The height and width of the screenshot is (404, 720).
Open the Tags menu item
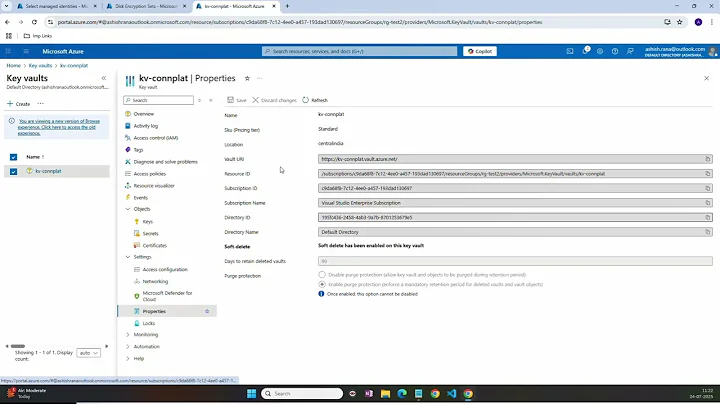(x=138, y=150)
